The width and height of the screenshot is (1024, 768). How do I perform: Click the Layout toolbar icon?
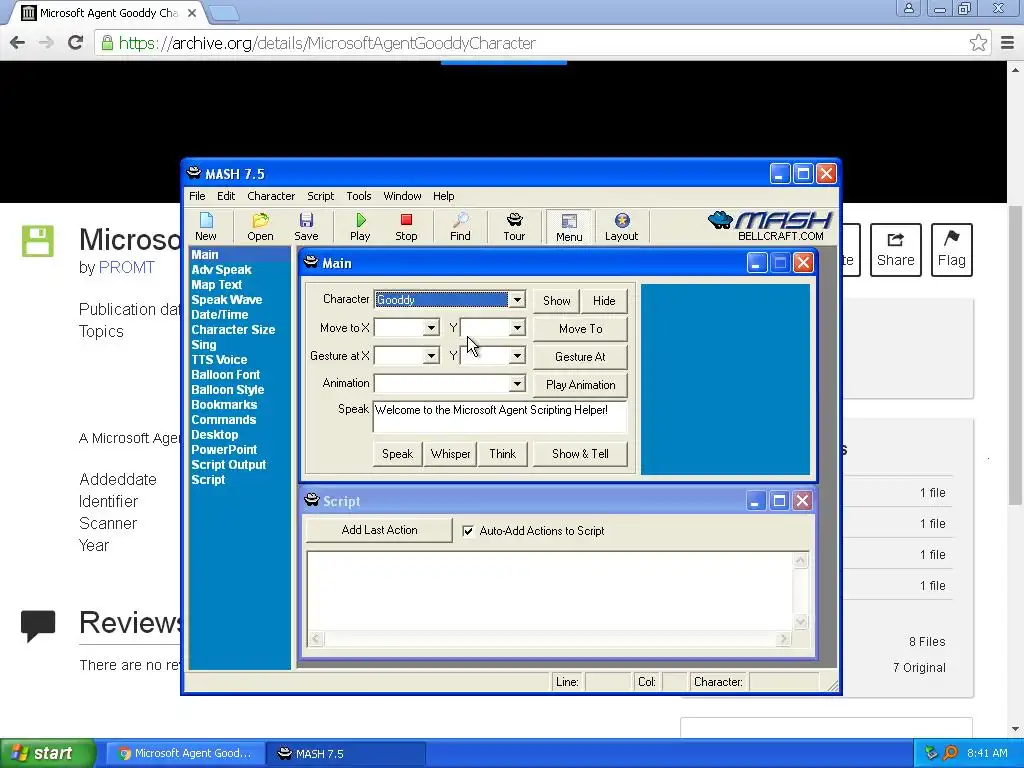click(621, 227)
